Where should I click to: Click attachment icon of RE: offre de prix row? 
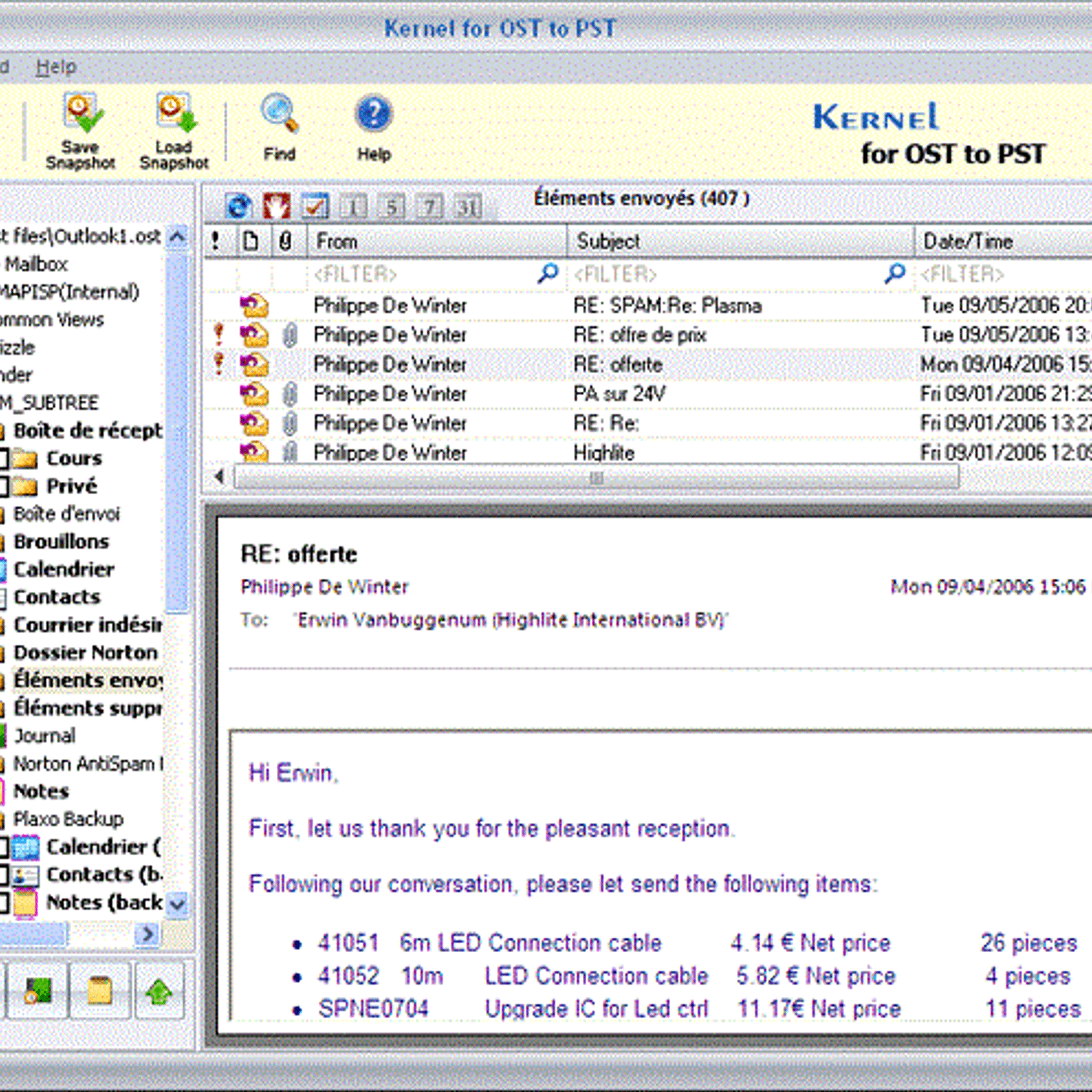289,335
